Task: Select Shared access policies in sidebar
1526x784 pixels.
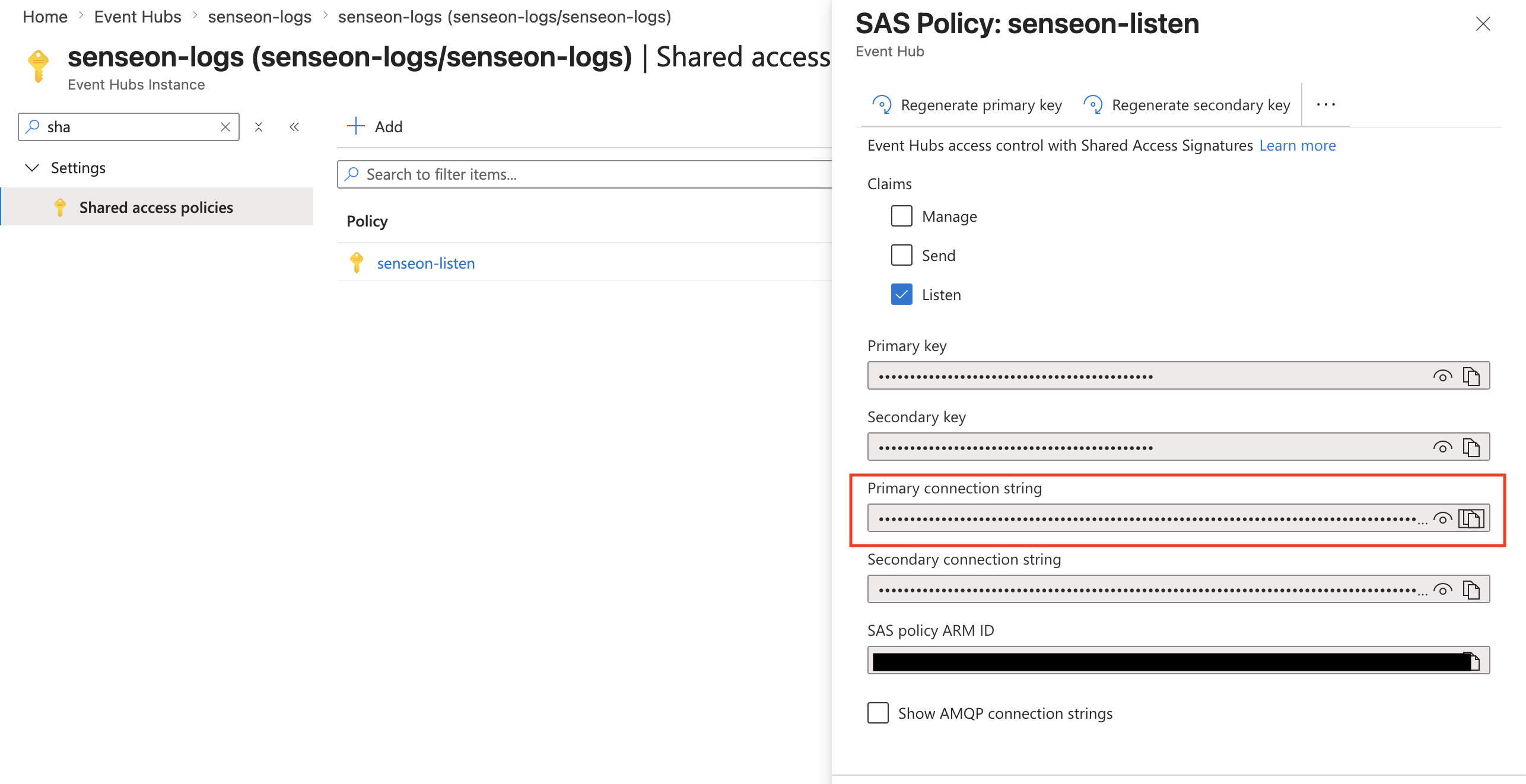Action: (x=157, y=207)
